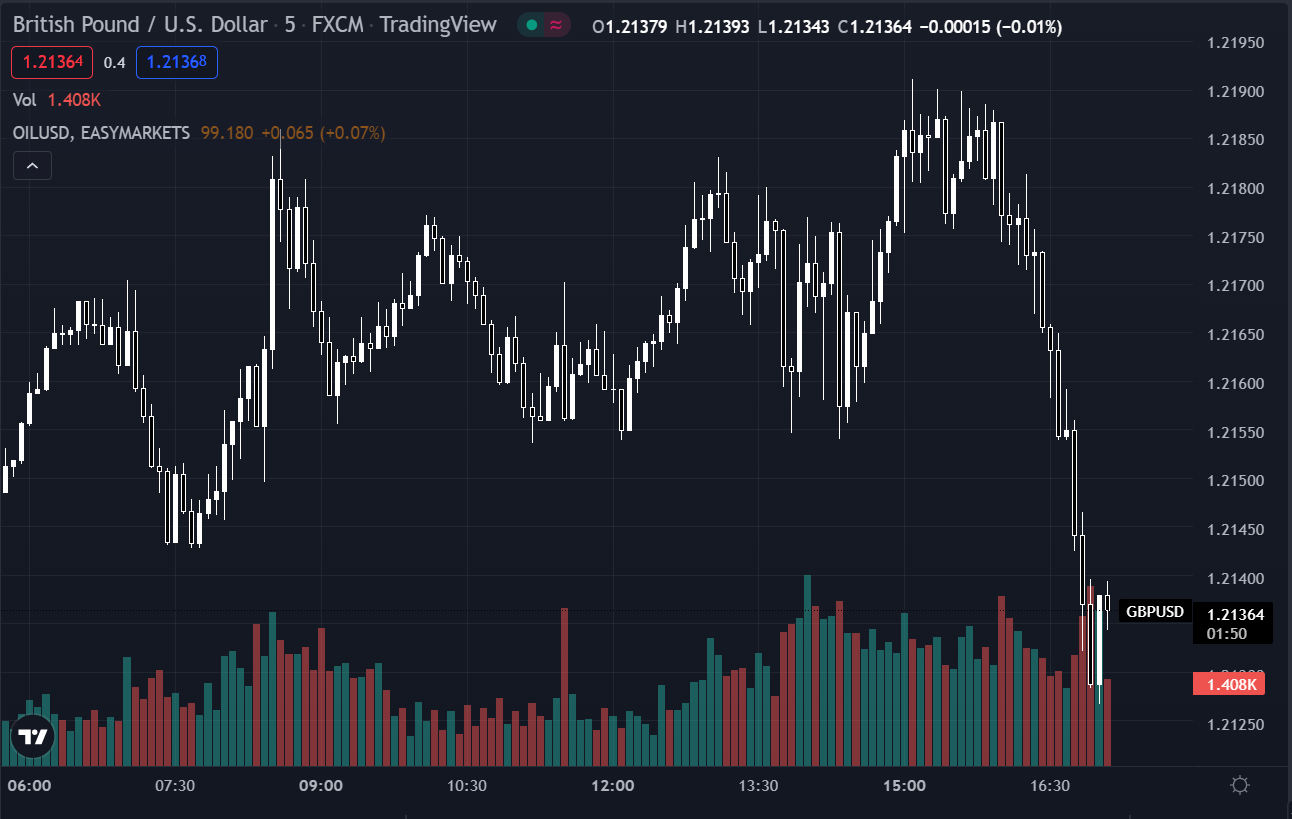Viewport: 1292px width, 819px height.
Task: Click the 1.21650 price axis label
Action: click(1236, 335)
